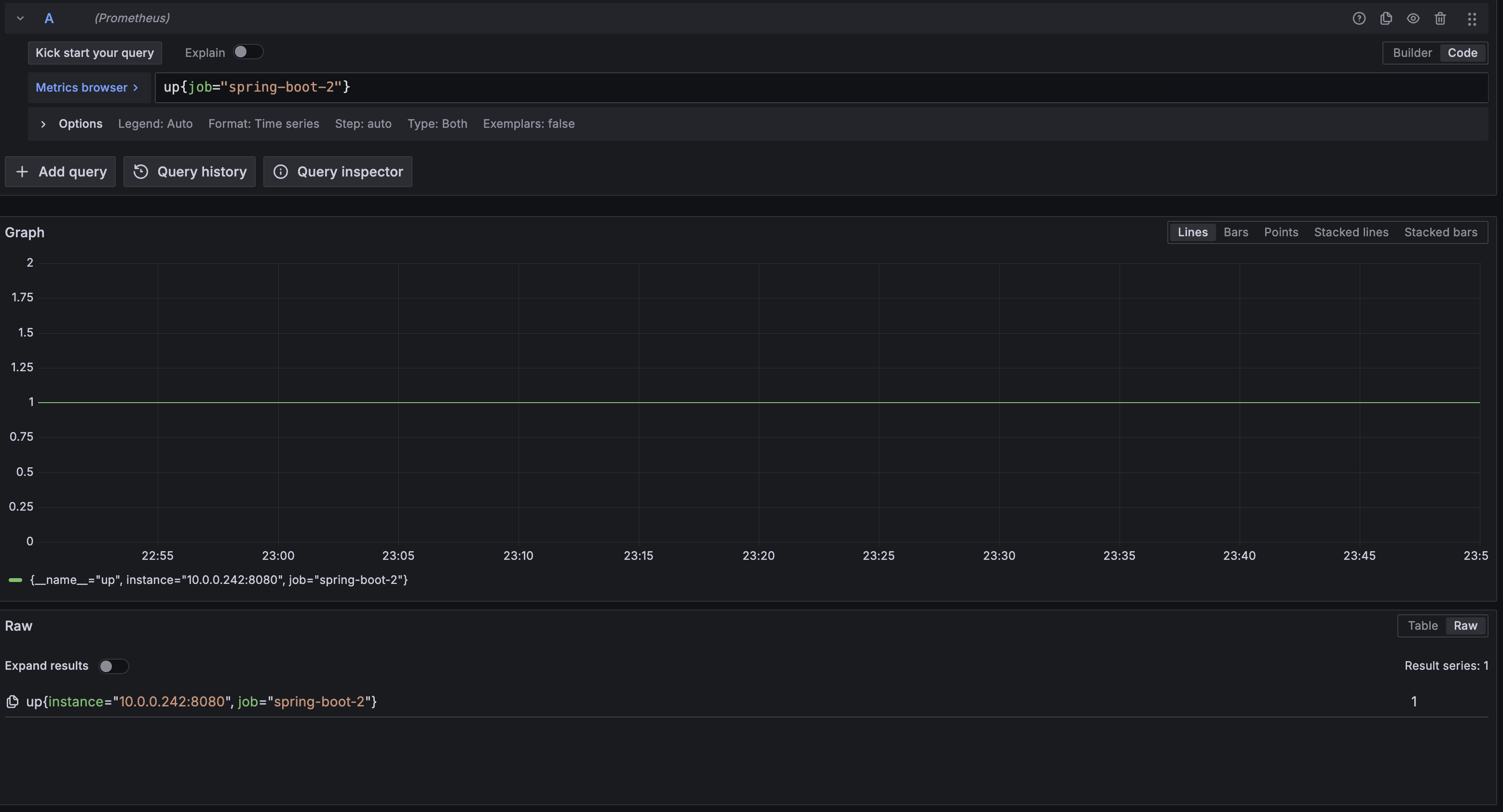Enable the Expand results switch

pos(114,665)
